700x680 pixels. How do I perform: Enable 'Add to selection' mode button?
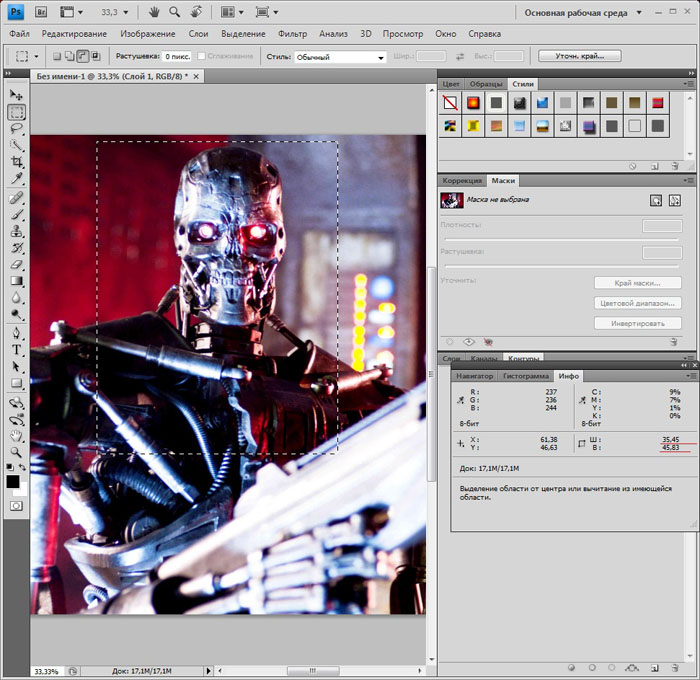68,57
